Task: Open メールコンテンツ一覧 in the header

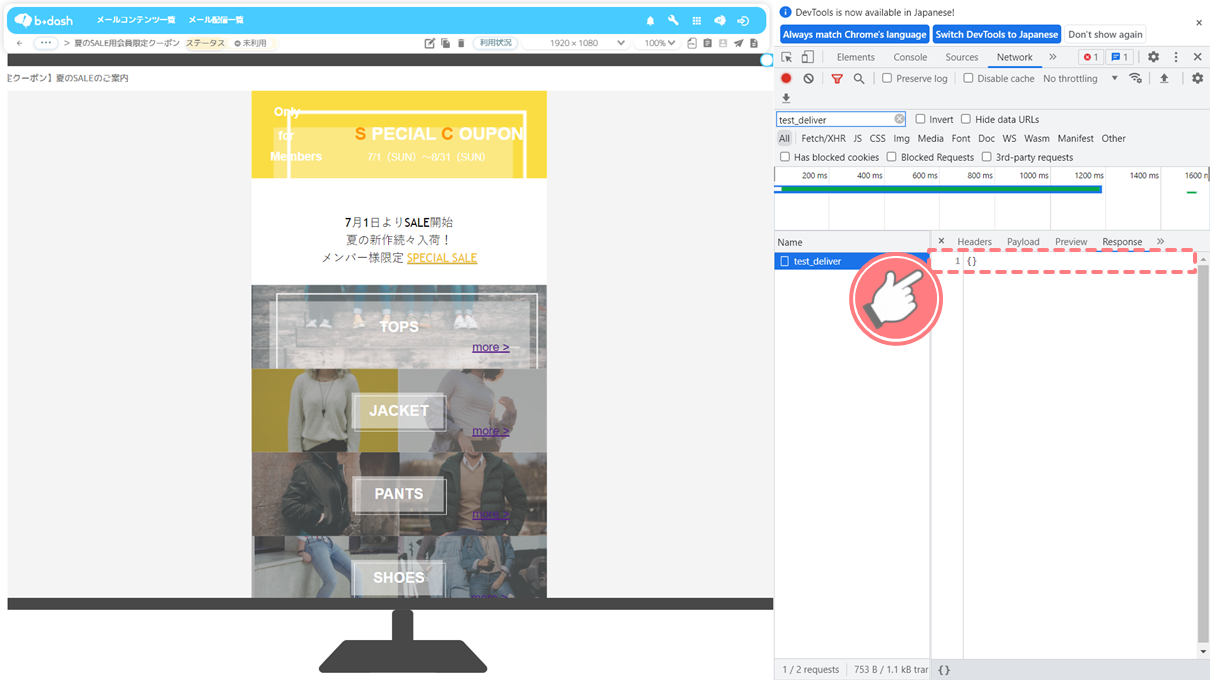Action: (136, 20)
